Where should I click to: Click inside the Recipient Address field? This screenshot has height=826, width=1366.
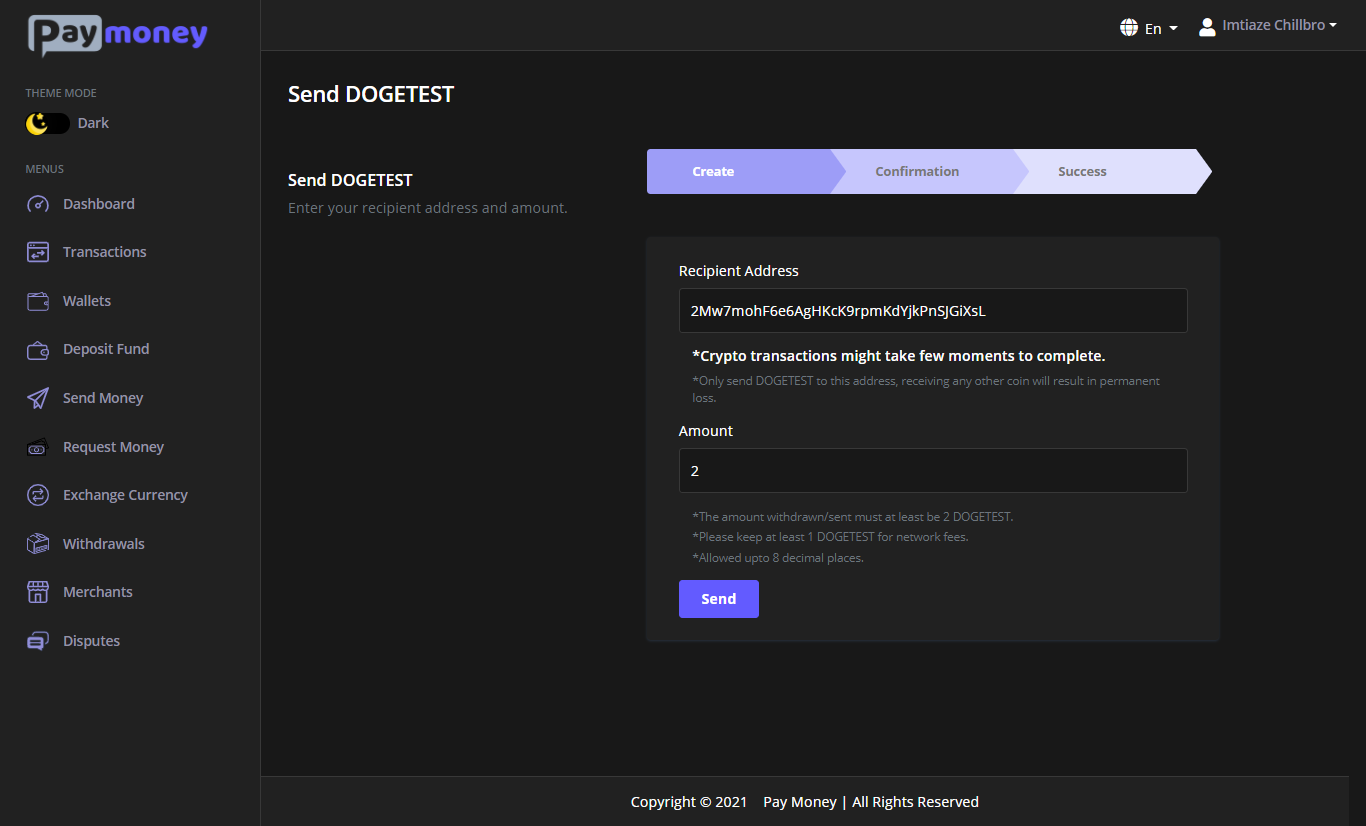[x=933, y=310]
